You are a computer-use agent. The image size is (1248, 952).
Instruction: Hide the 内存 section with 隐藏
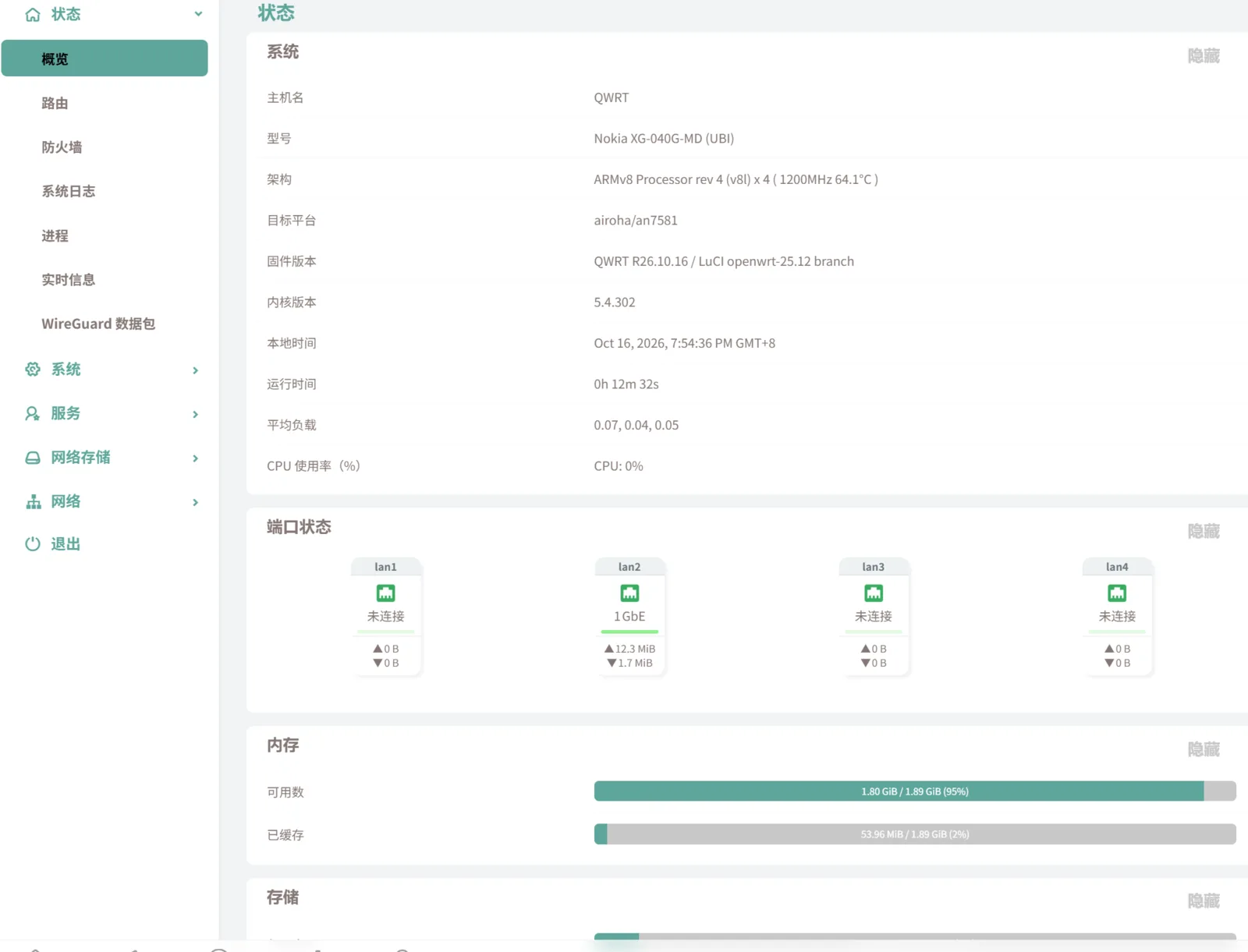click(x=1204, y=750)
